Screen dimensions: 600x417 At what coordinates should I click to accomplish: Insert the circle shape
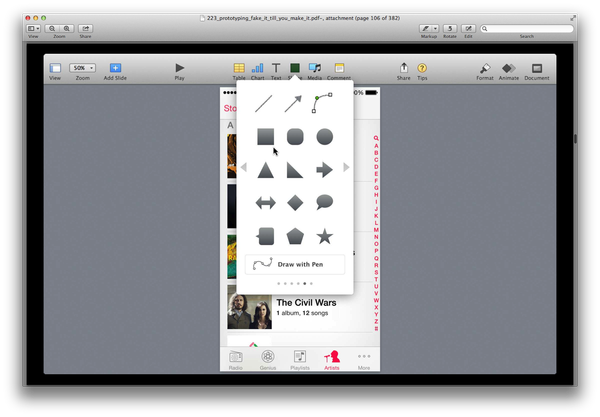coord(324,137)
